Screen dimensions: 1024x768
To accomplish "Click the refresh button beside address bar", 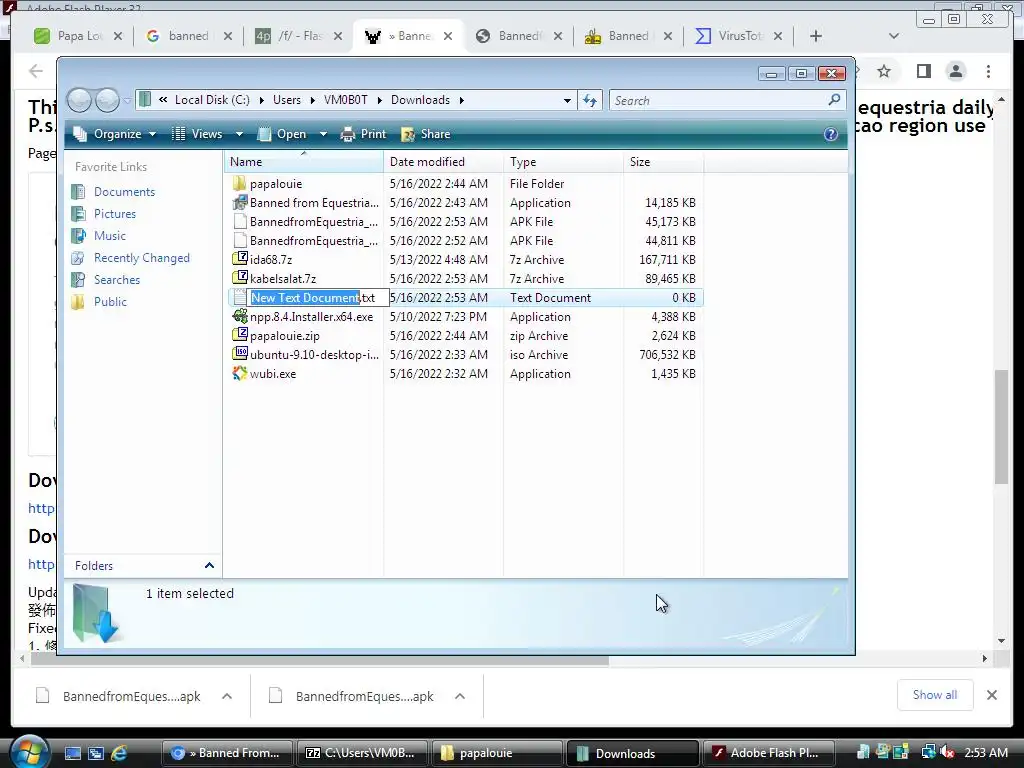I will tap(590, 101).
